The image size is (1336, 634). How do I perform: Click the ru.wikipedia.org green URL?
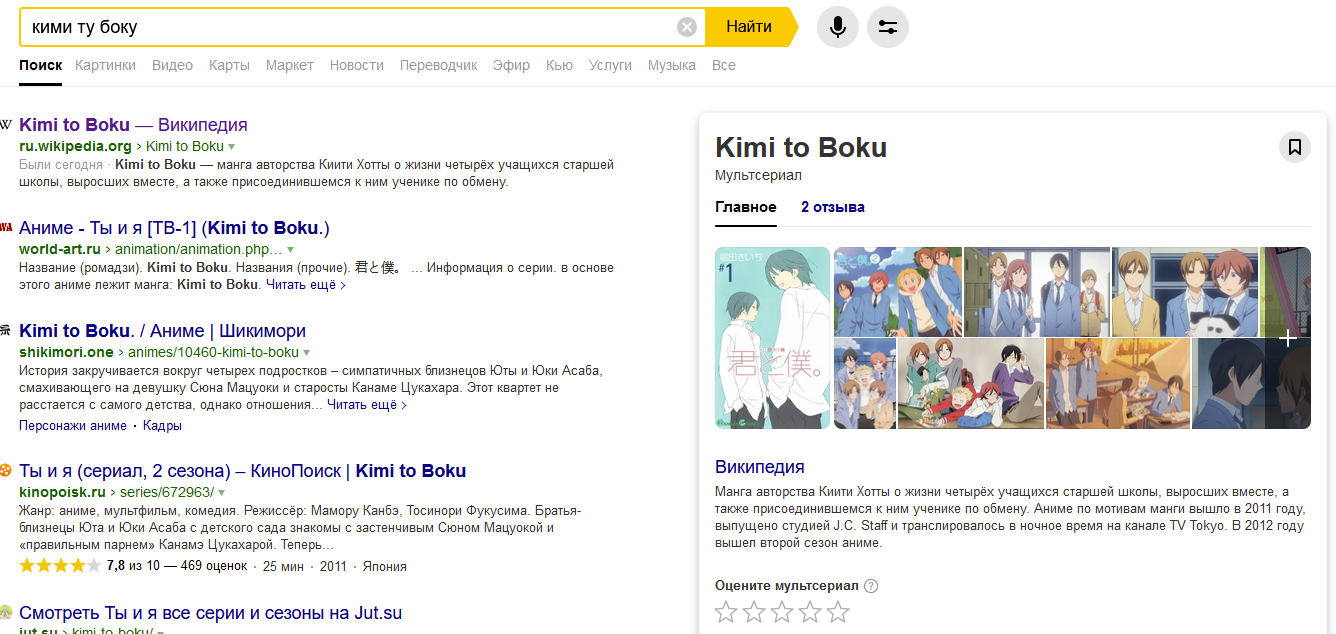point(75,147)
